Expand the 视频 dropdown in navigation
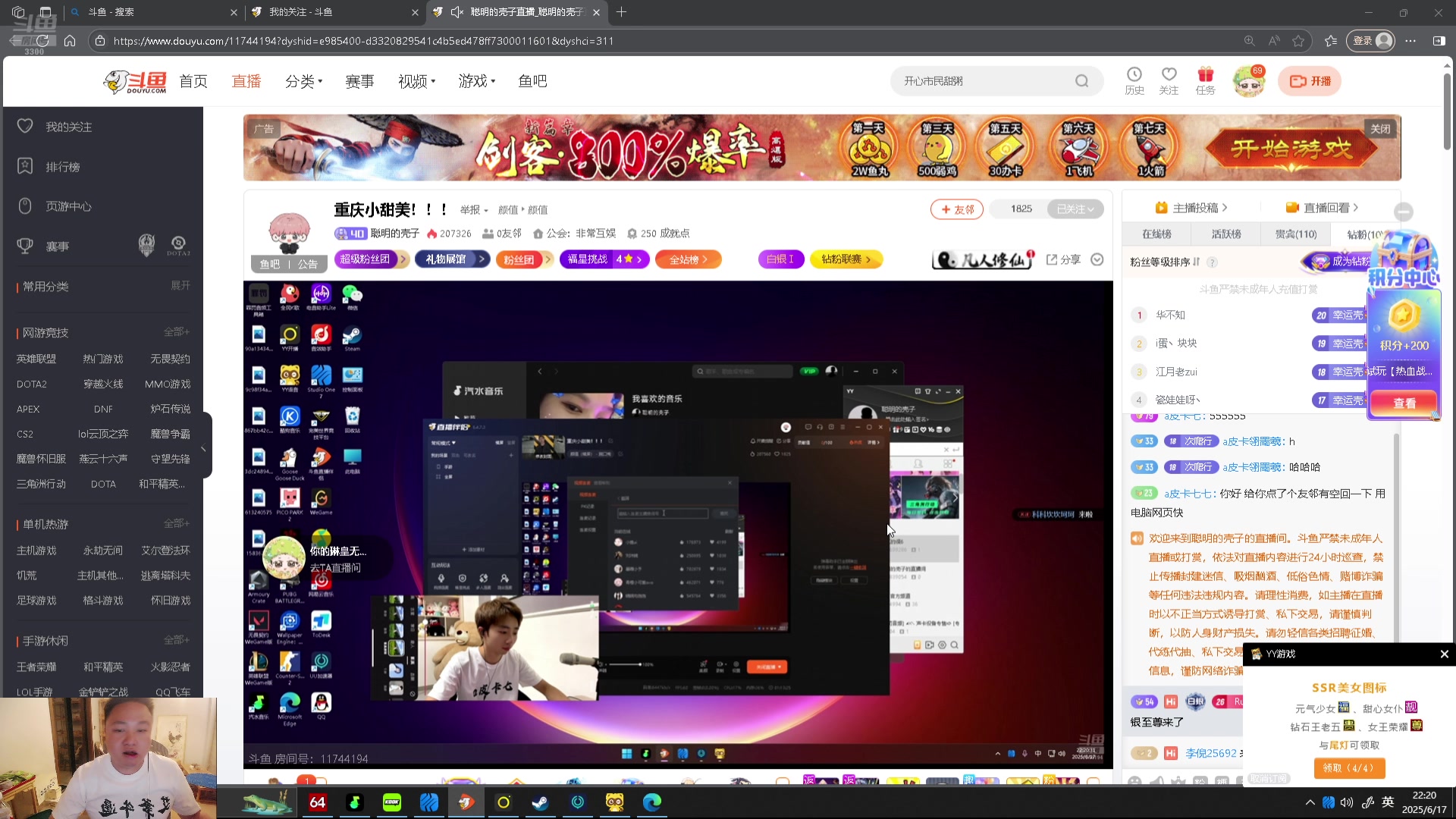Viewport: 1456px width, 819px height. pos(416,81)
